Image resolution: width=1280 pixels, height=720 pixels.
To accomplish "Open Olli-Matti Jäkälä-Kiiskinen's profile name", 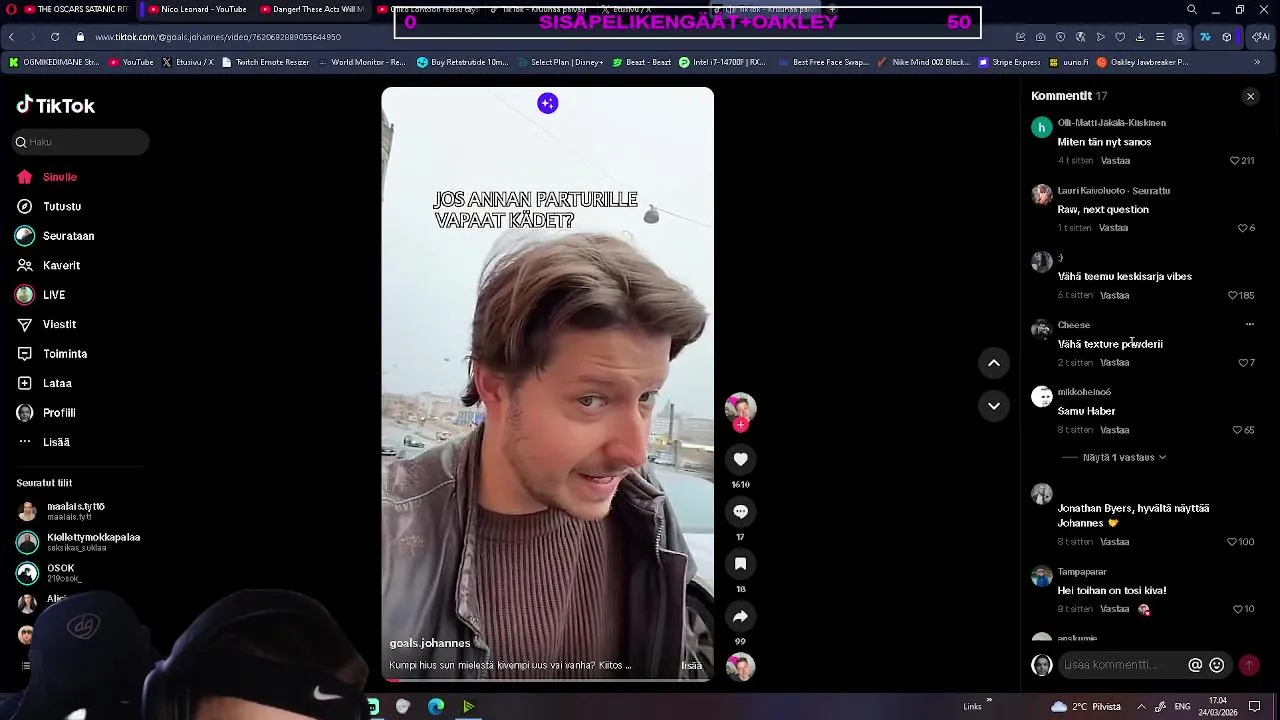I will (1111, 123).
